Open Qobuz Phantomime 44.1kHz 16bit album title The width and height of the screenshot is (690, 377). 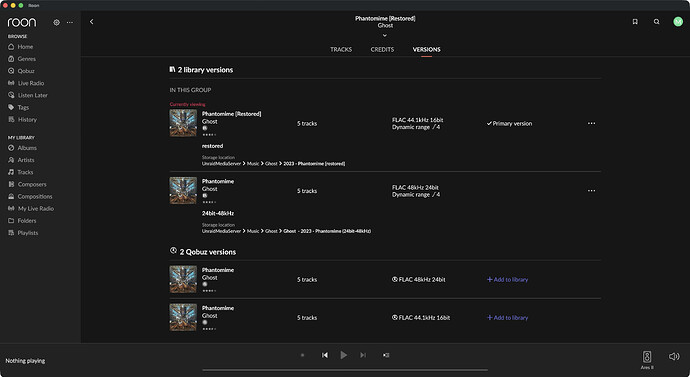coord(218,308)
